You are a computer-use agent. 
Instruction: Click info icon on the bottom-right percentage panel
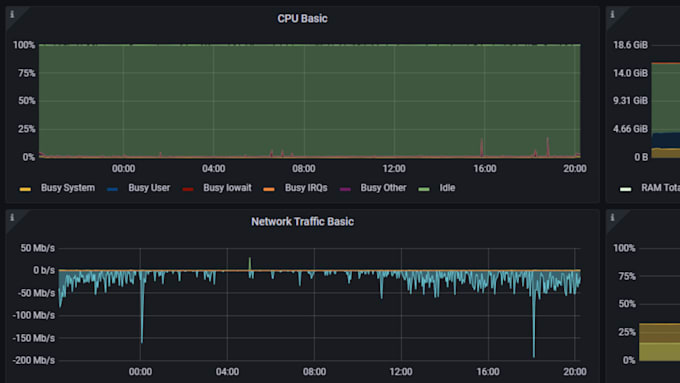pyautogui.click(x=612, y=217)
